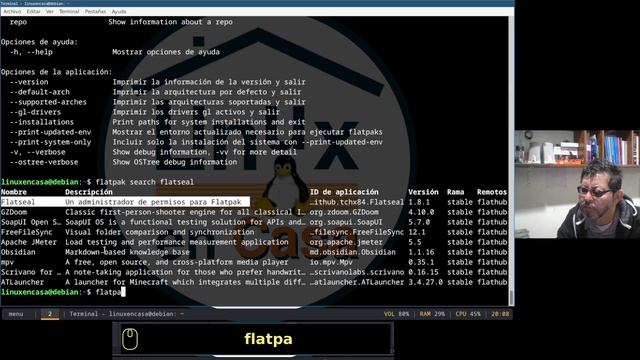This screenshot has width=640, height=360.
Task: Click the --supported-arches option text
Action: (x=48, y=102)
